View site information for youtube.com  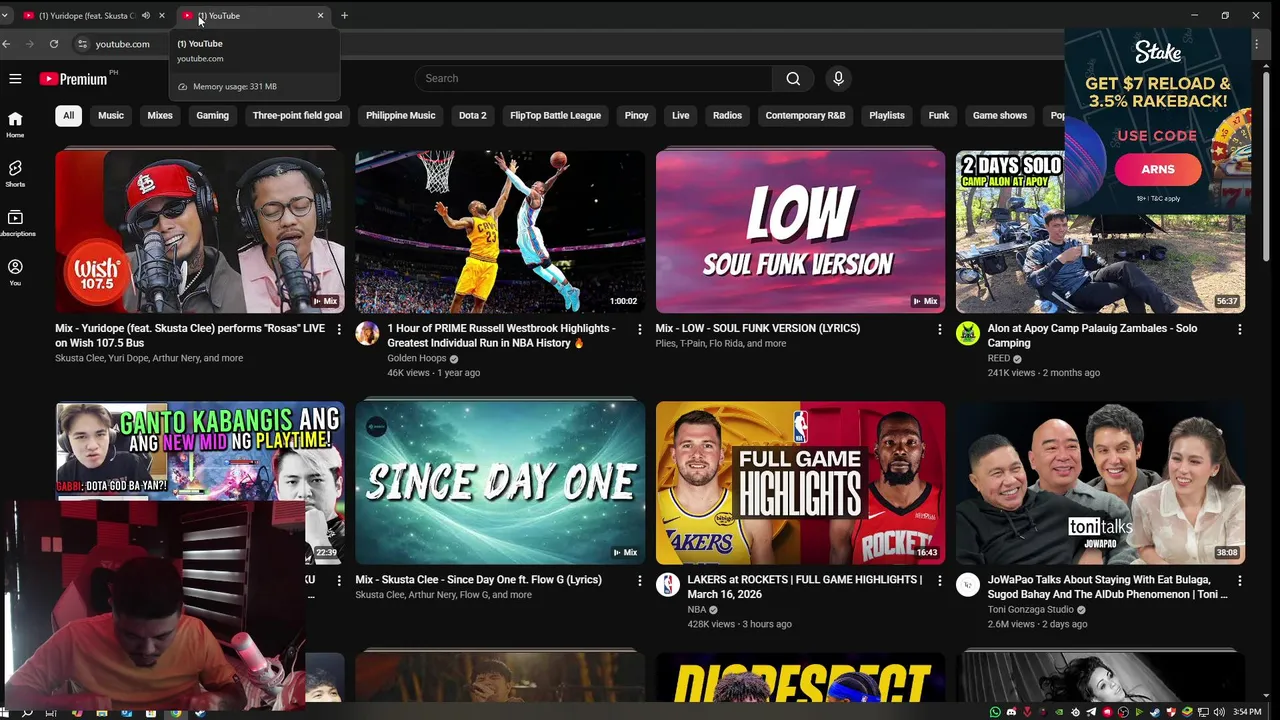(83, 44)
